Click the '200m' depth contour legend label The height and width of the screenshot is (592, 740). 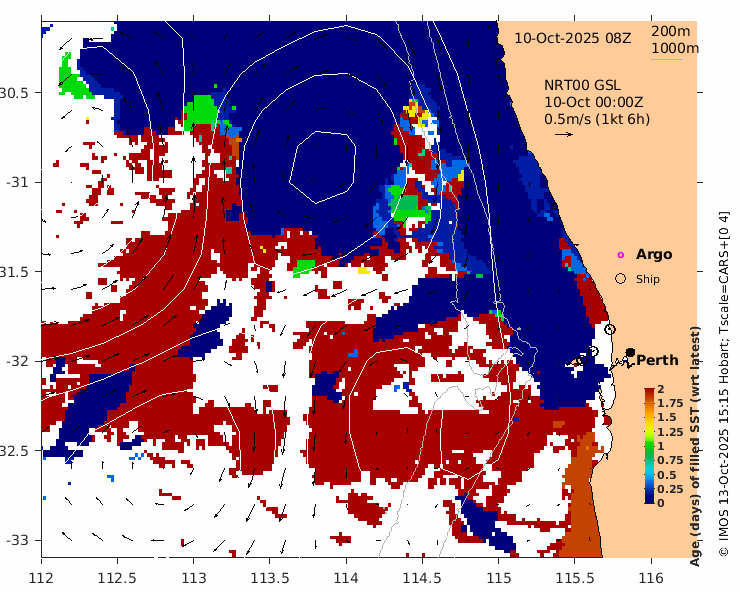tap(671, 31)
